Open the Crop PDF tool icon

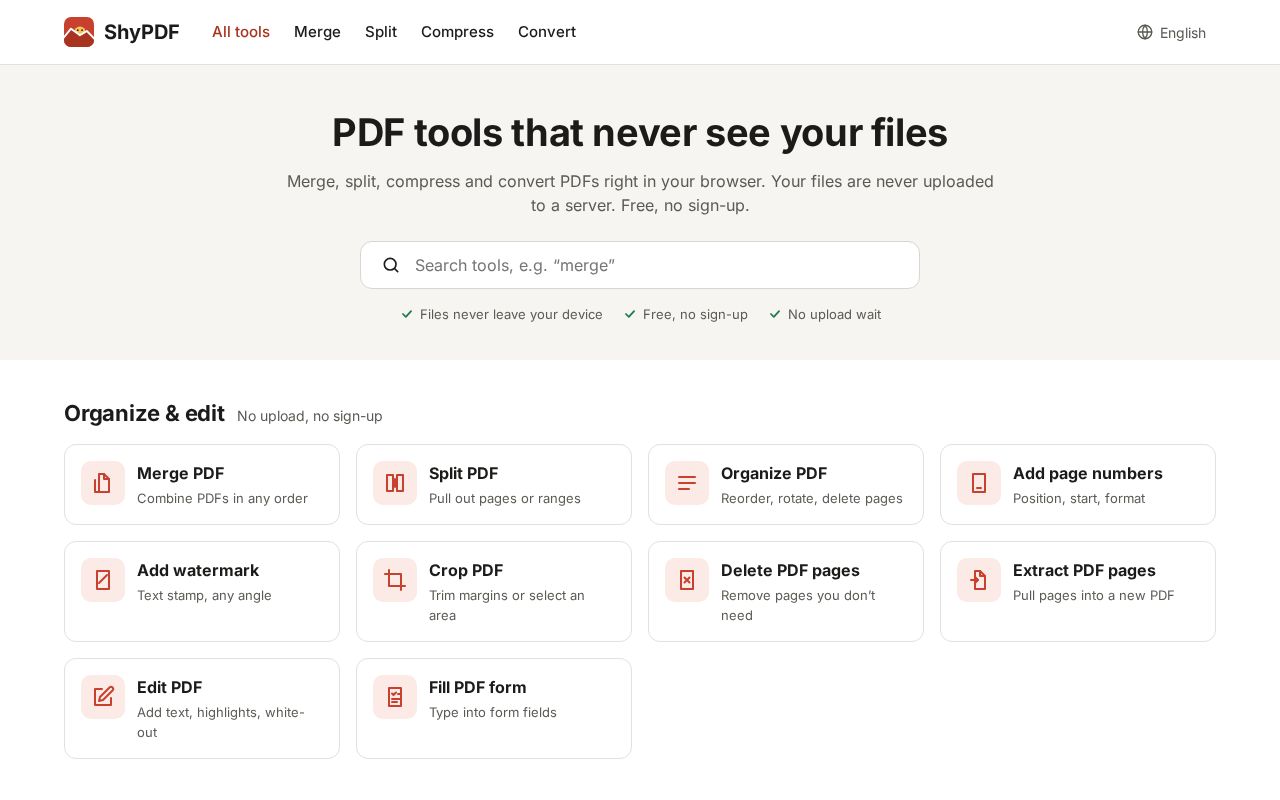[395, 580]
